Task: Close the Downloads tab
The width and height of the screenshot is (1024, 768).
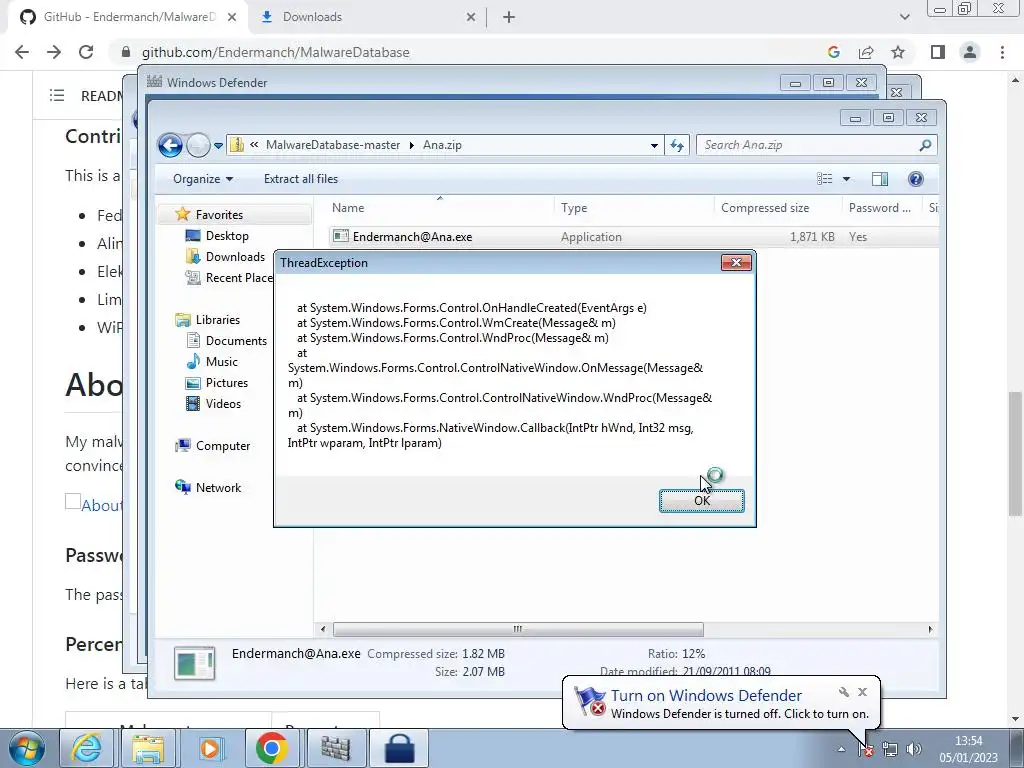Action: point(471,18)
